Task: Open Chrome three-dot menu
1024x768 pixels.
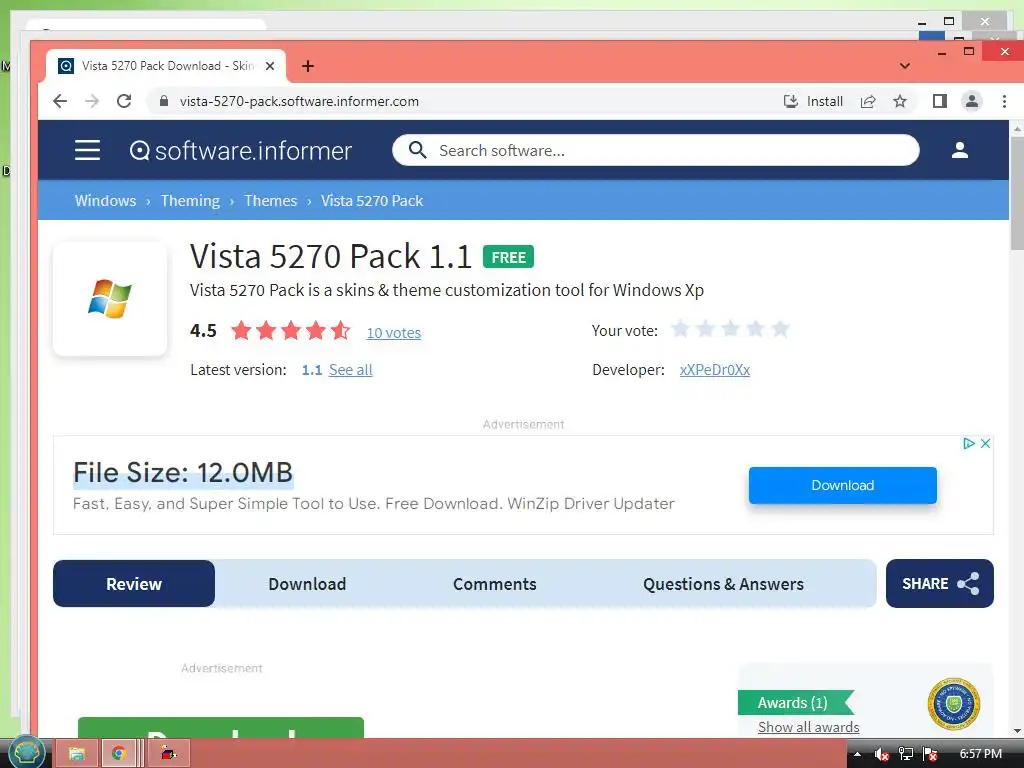Action: tap(1004, 101)
